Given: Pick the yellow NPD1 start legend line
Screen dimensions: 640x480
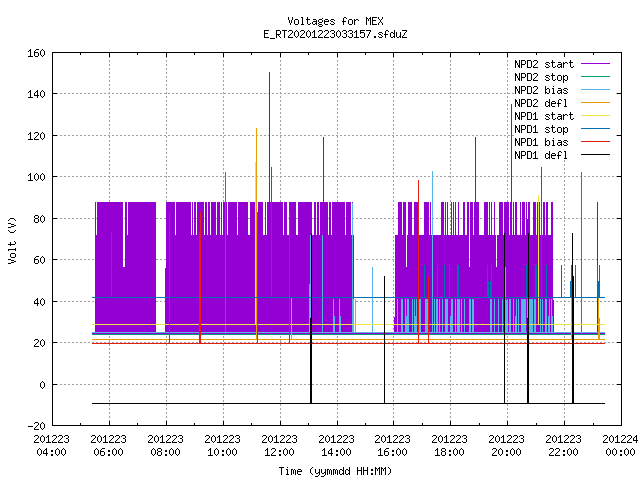Looking at the screenshot, I should coord(595,116).
